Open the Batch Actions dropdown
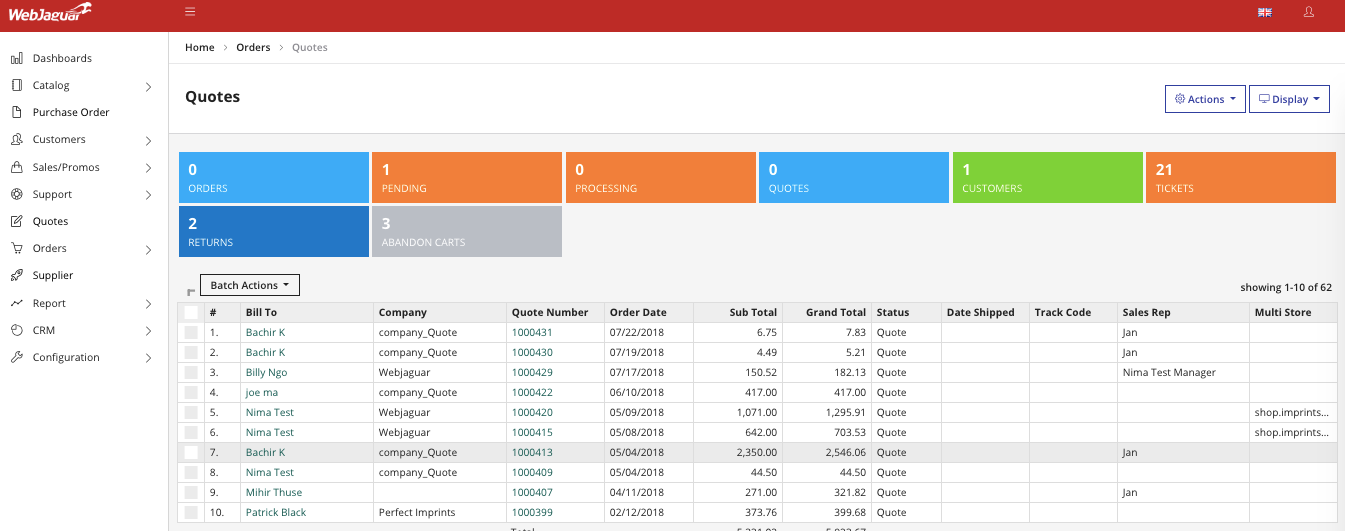Screen dimensions: 1345x531 pyautogui.click(x=250, y=285)
